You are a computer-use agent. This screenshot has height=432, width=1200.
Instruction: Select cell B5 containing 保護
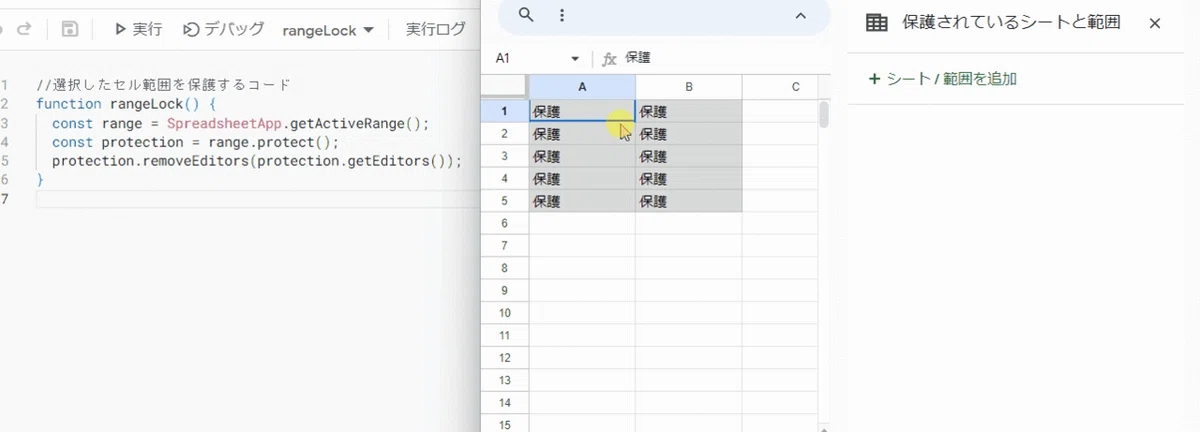point(689,201)
